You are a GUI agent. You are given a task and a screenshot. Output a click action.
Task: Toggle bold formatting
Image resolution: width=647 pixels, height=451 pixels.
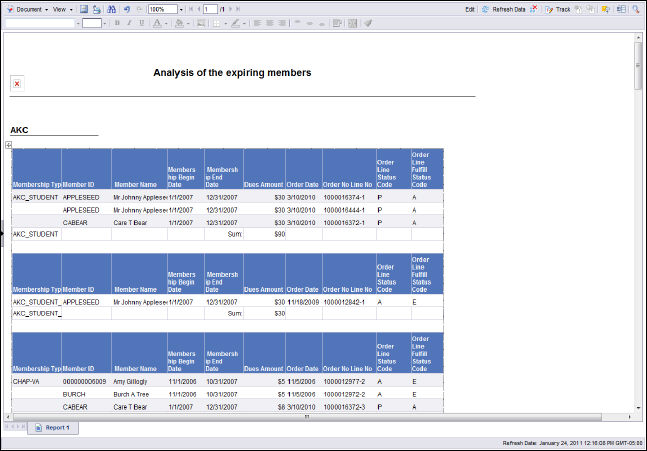[117, 22]
